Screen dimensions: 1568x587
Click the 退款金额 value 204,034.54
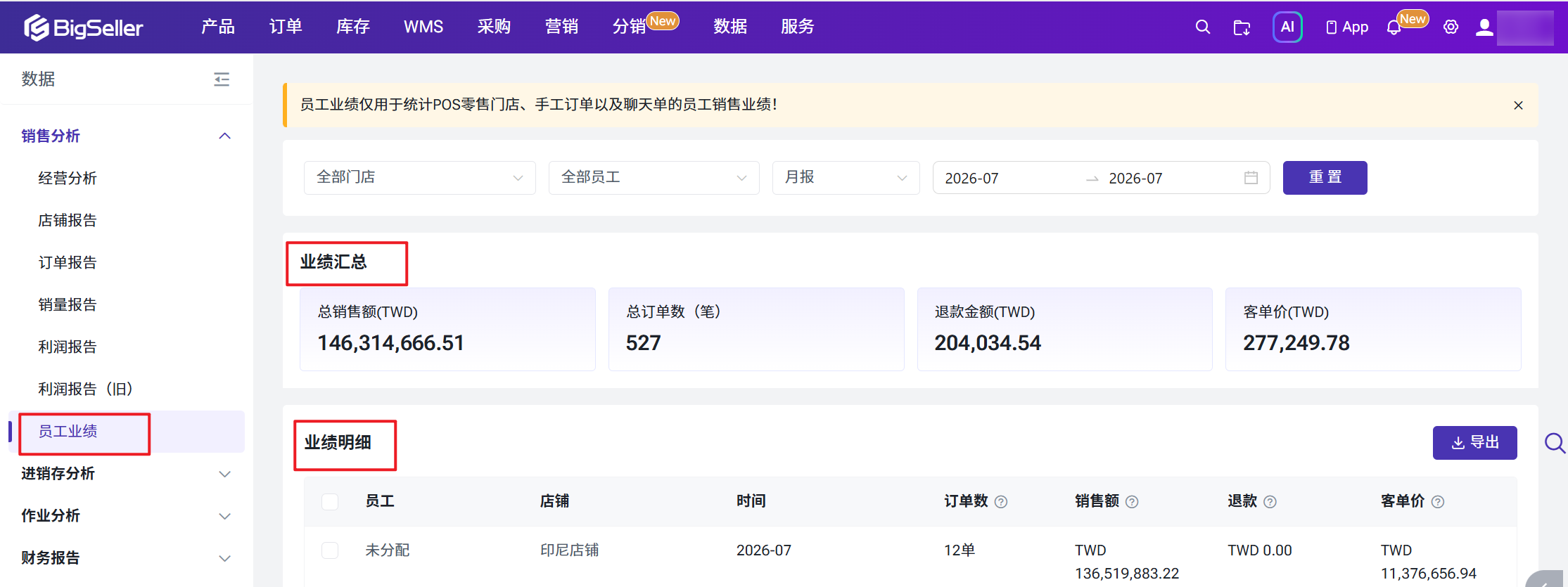click(988, 343)
